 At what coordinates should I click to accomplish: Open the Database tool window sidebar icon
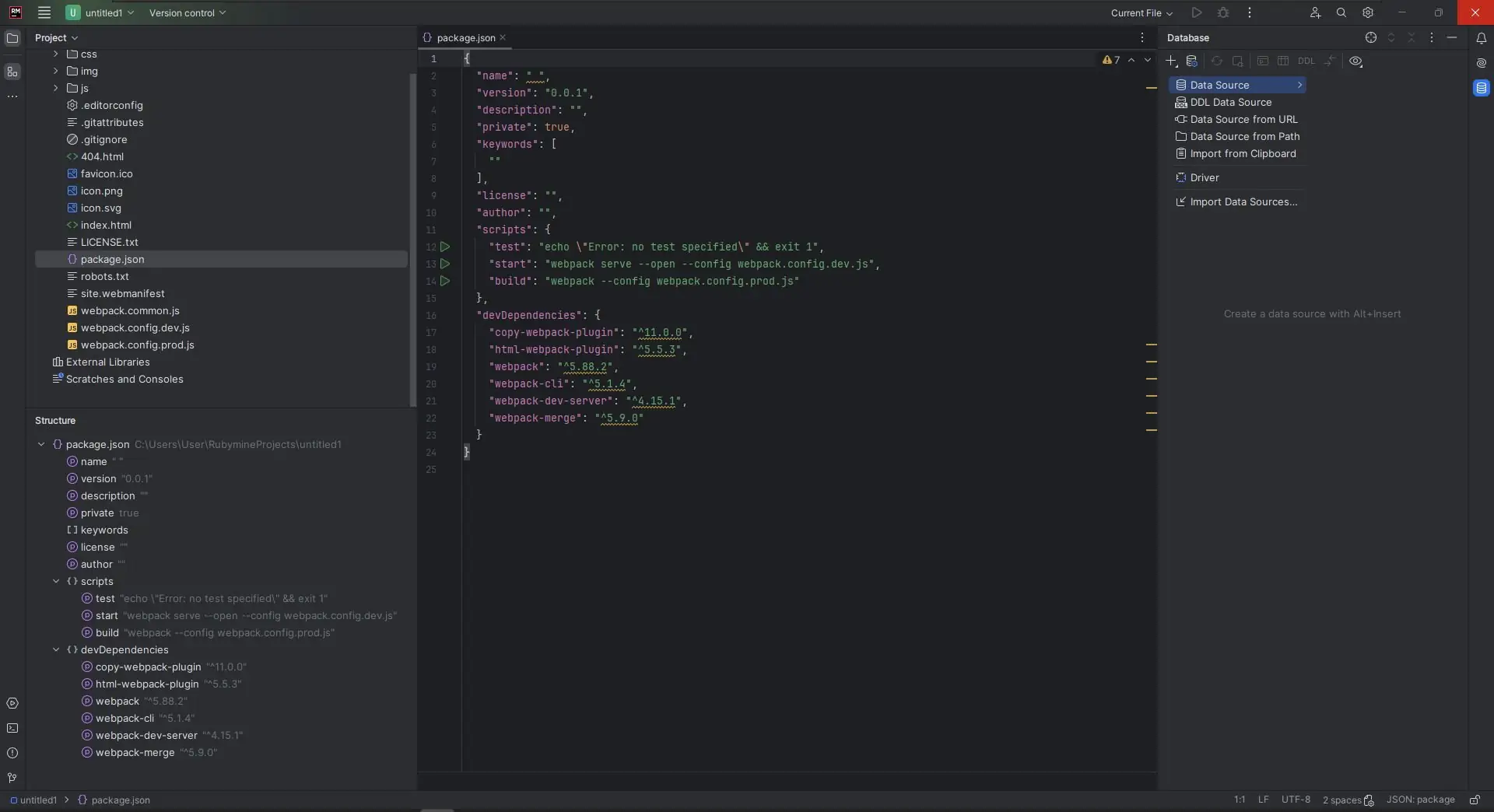(x=1481, y=89)
